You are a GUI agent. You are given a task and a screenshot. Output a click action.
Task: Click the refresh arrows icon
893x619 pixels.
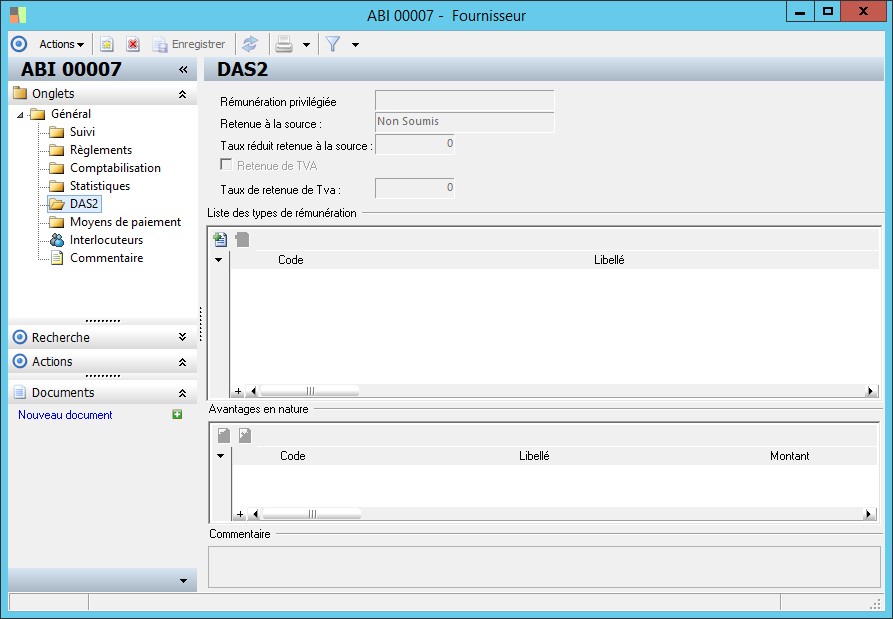pos(250,45)
